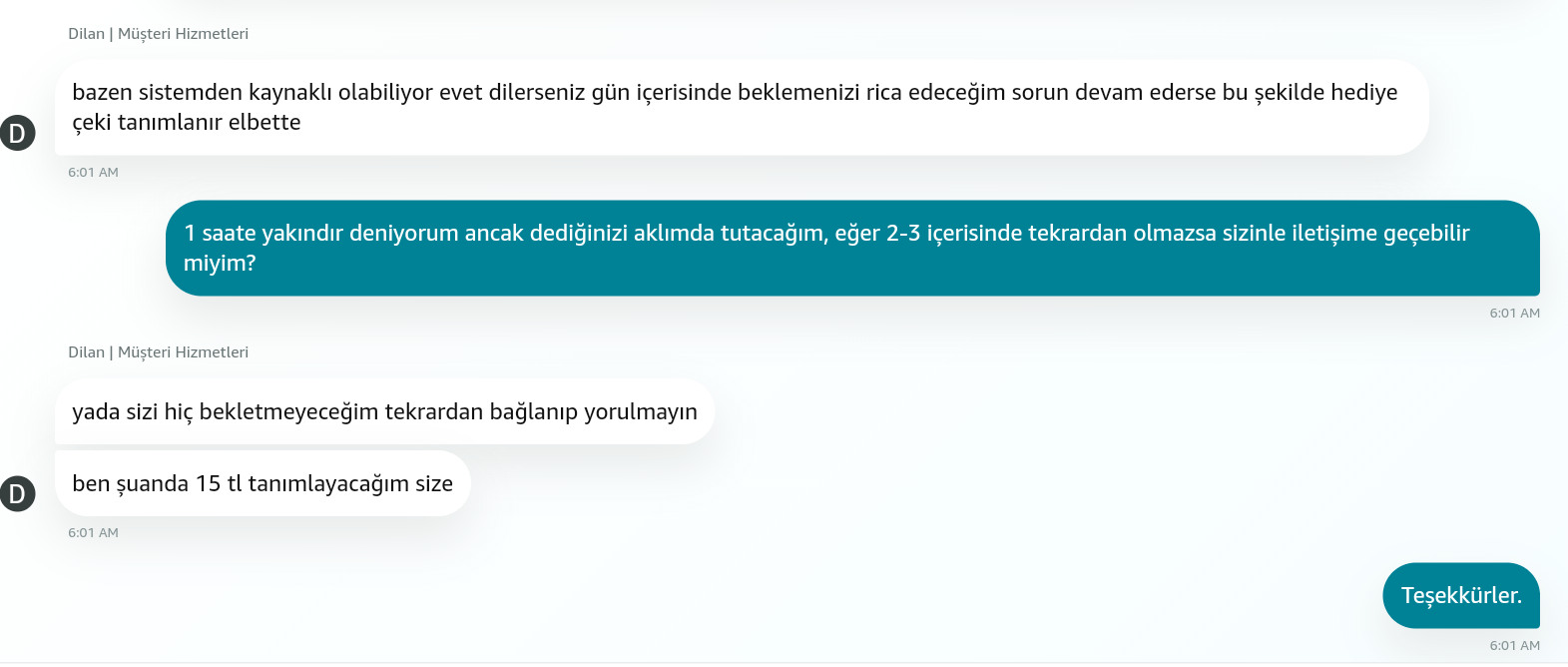Click the 'ben şuanda 15 tl tanımlayacağım size' bubble
The image size is (1568, 667).
[261, 483]
